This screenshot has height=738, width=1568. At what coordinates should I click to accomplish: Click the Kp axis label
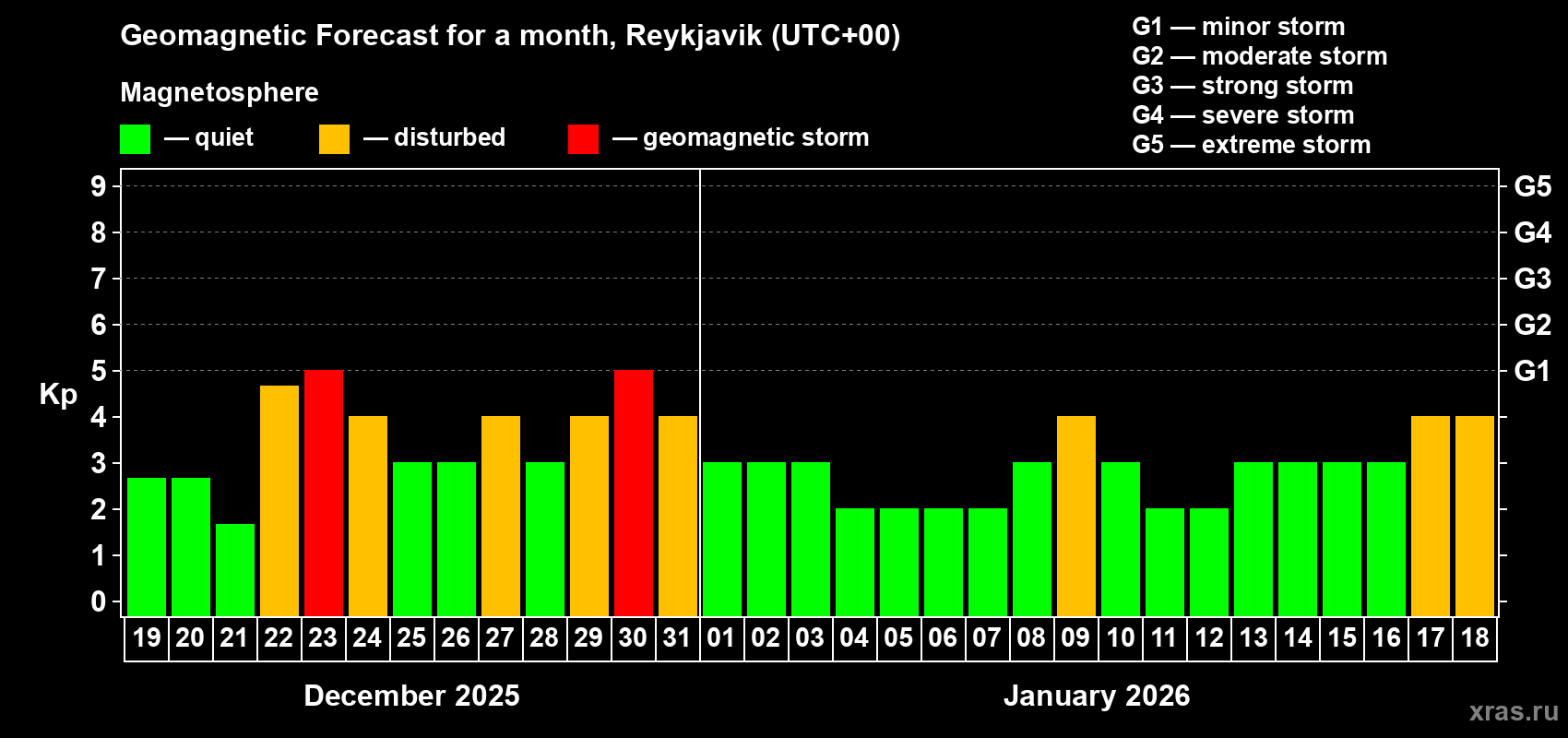pyautogui.click(x=58, y=395)
